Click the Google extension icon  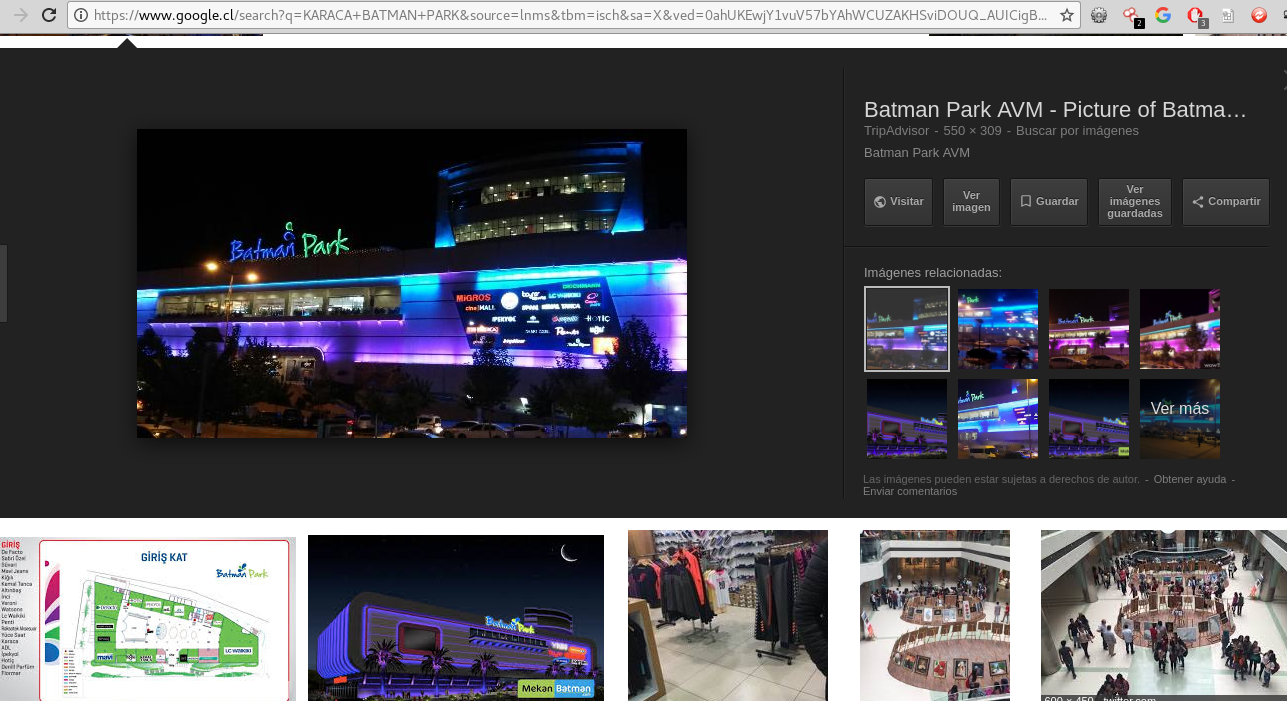tap(1163, 15)
